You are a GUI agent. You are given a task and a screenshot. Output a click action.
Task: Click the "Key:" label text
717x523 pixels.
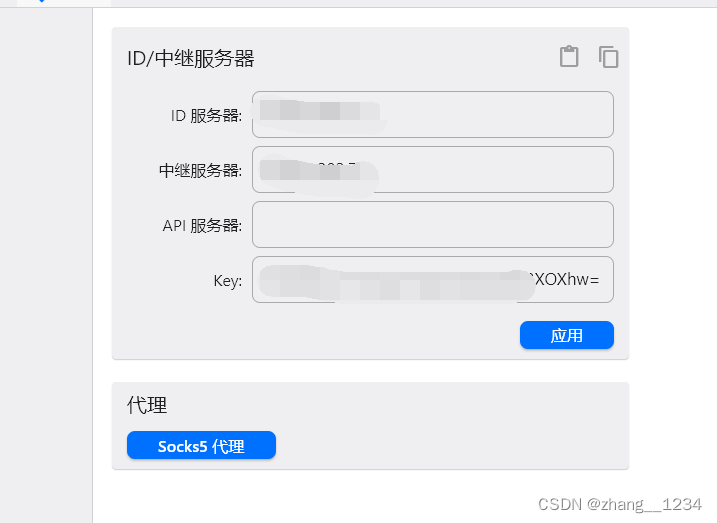click(x=228, y=281)
